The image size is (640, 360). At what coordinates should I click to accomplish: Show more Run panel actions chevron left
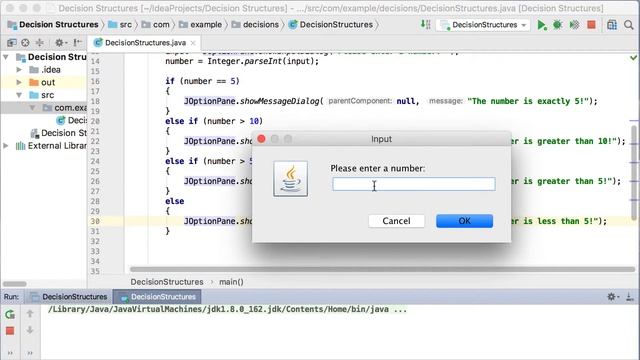click(x=10, y=353)
